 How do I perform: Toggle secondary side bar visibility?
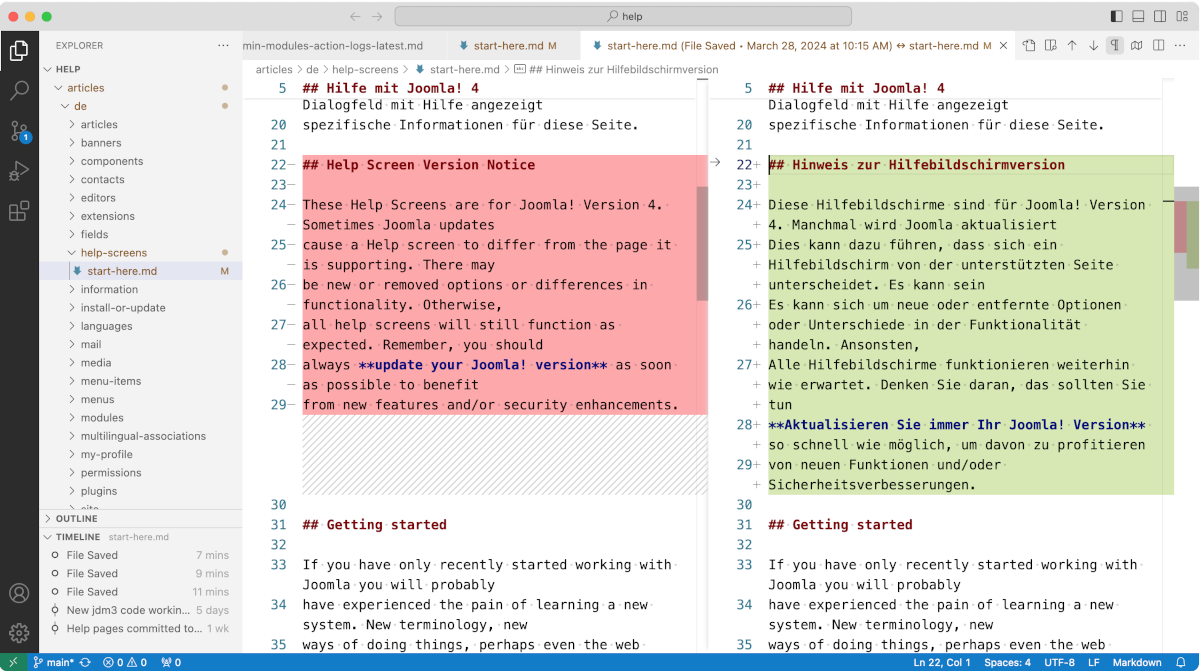click(x=1160, y=16)
